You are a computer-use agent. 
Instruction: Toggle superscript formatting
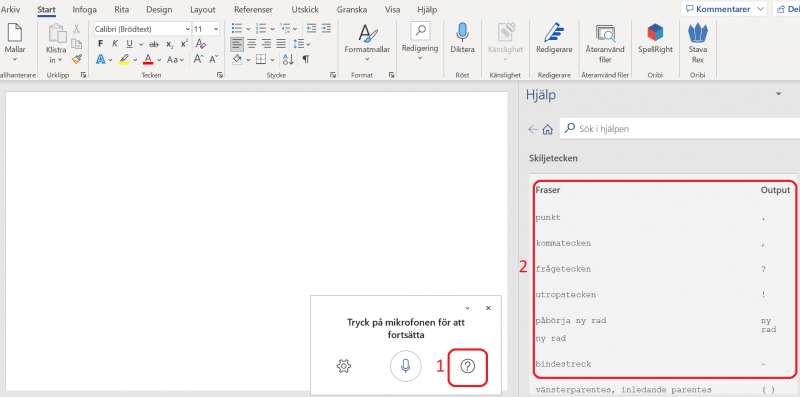coord(184,44)
